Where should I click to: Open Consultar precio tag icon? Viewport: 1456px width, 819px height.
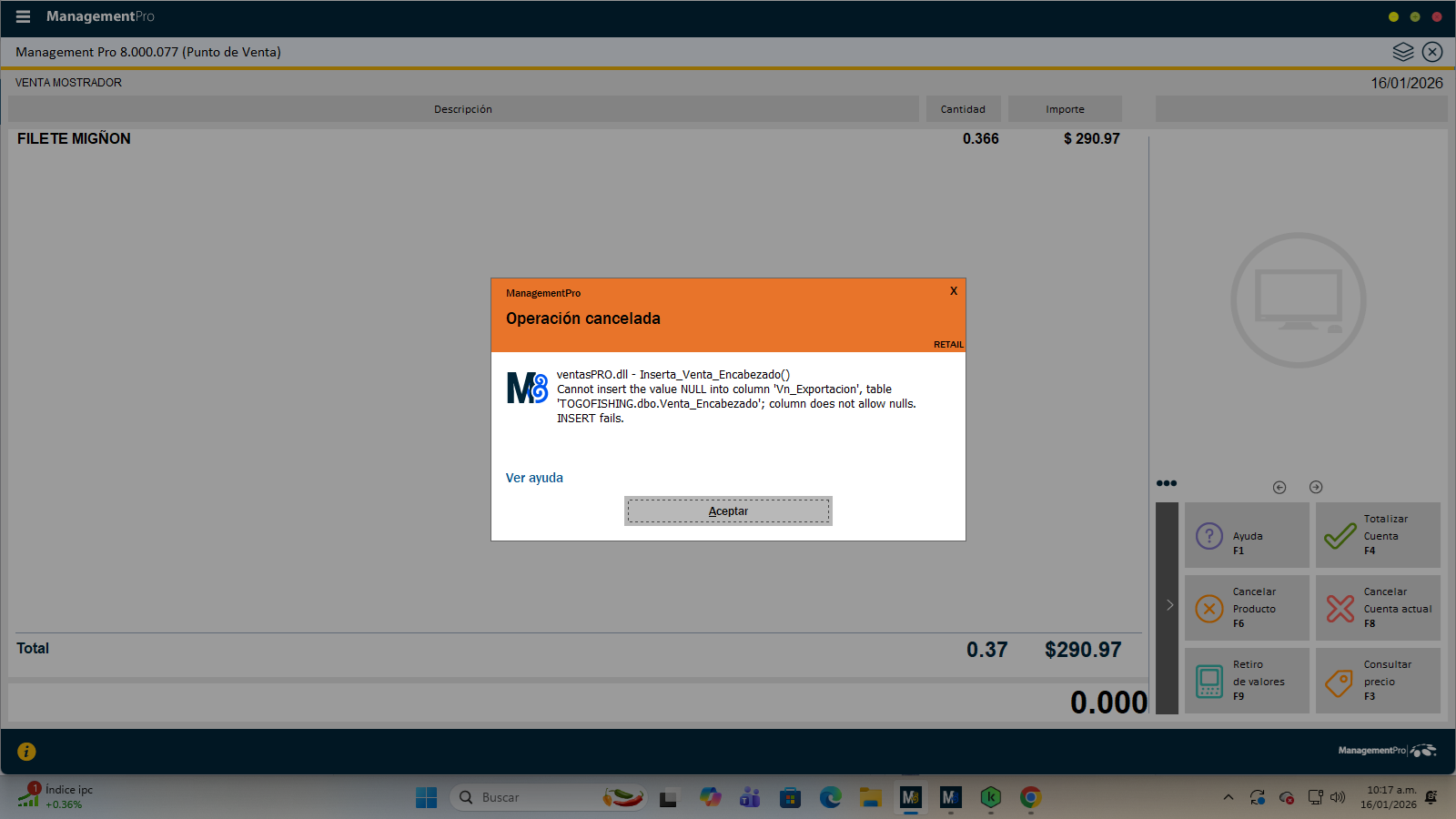point(1340,682)
